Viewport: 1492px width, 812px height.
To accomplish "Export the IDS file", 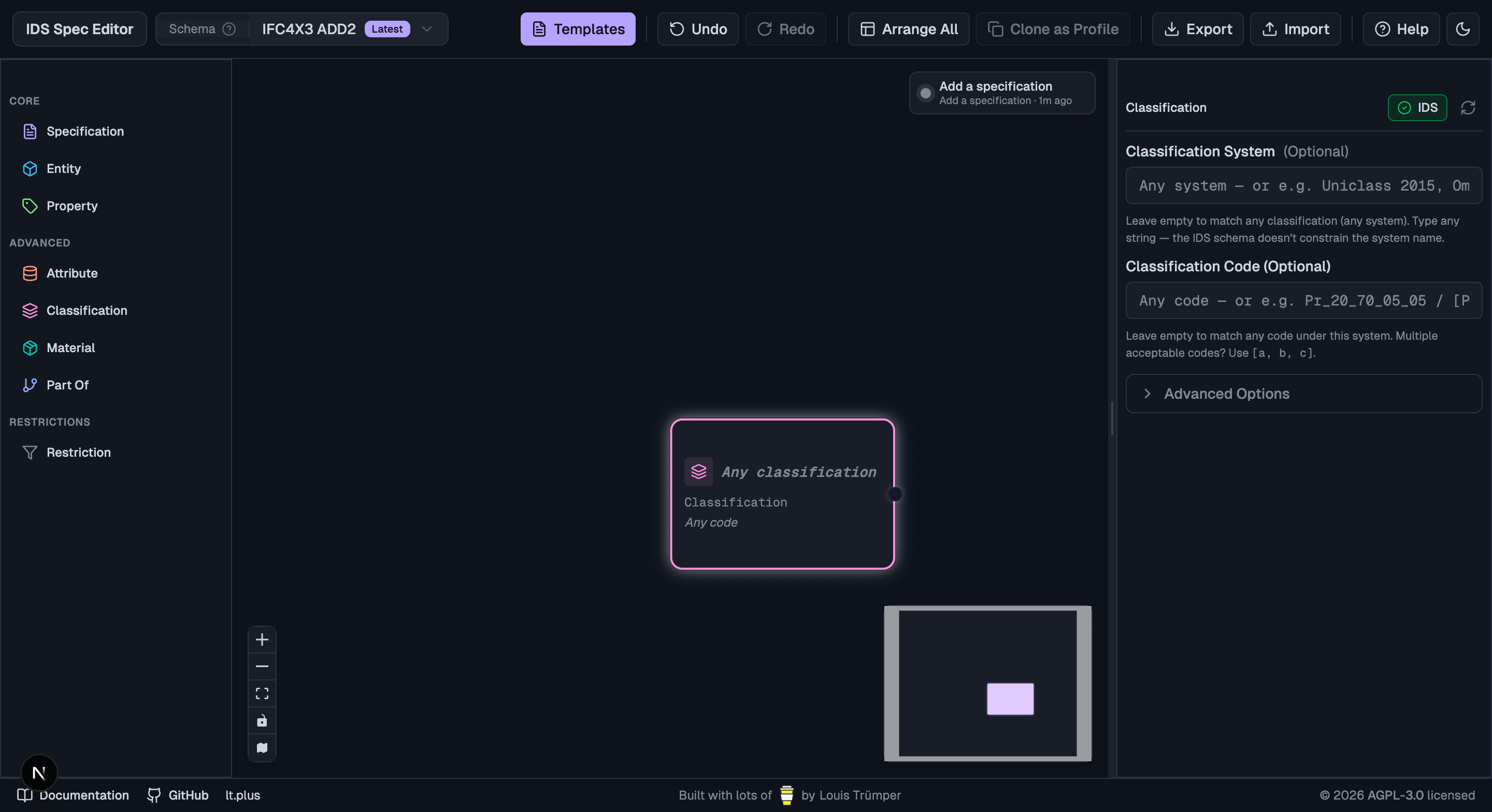I will (1197, 29).
